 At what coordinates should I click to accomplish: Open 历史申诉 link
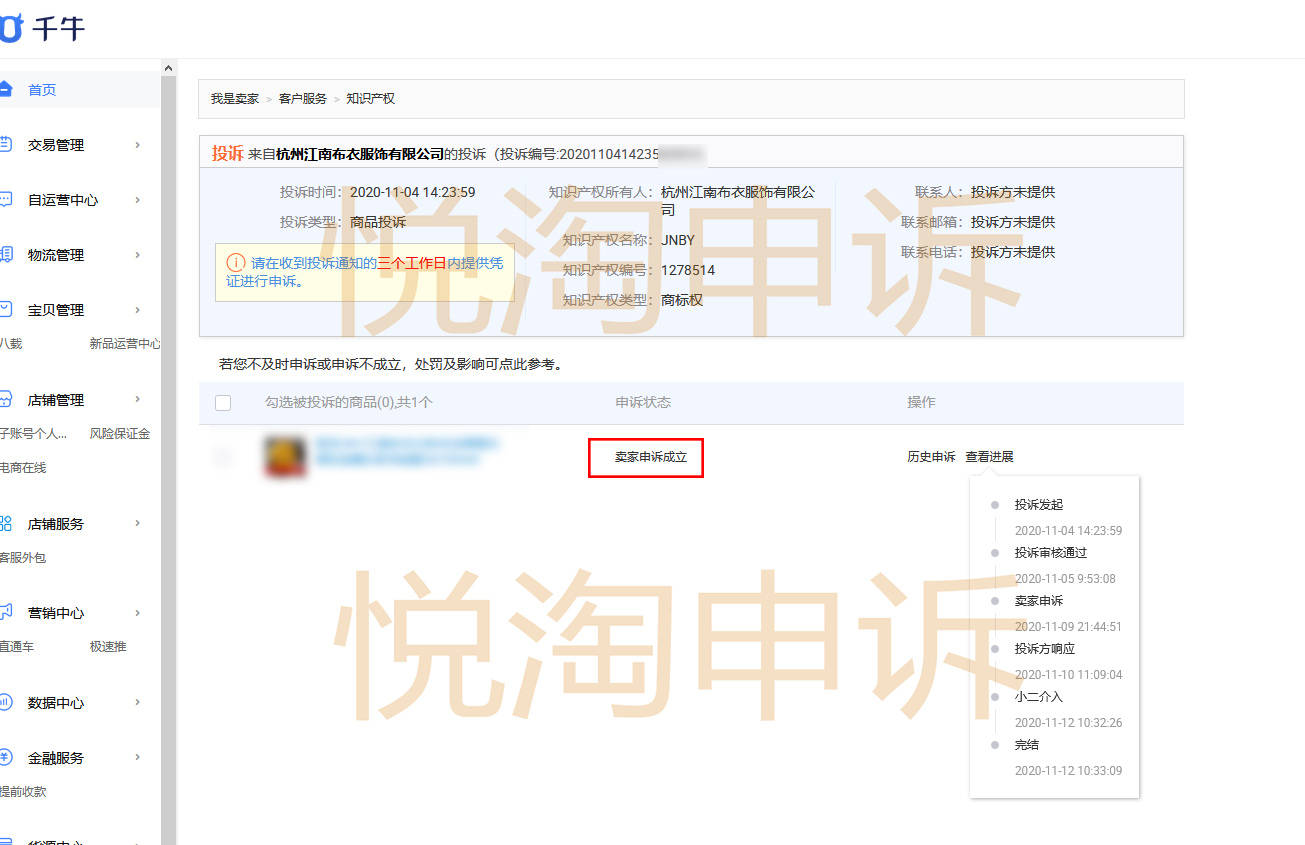931,457
